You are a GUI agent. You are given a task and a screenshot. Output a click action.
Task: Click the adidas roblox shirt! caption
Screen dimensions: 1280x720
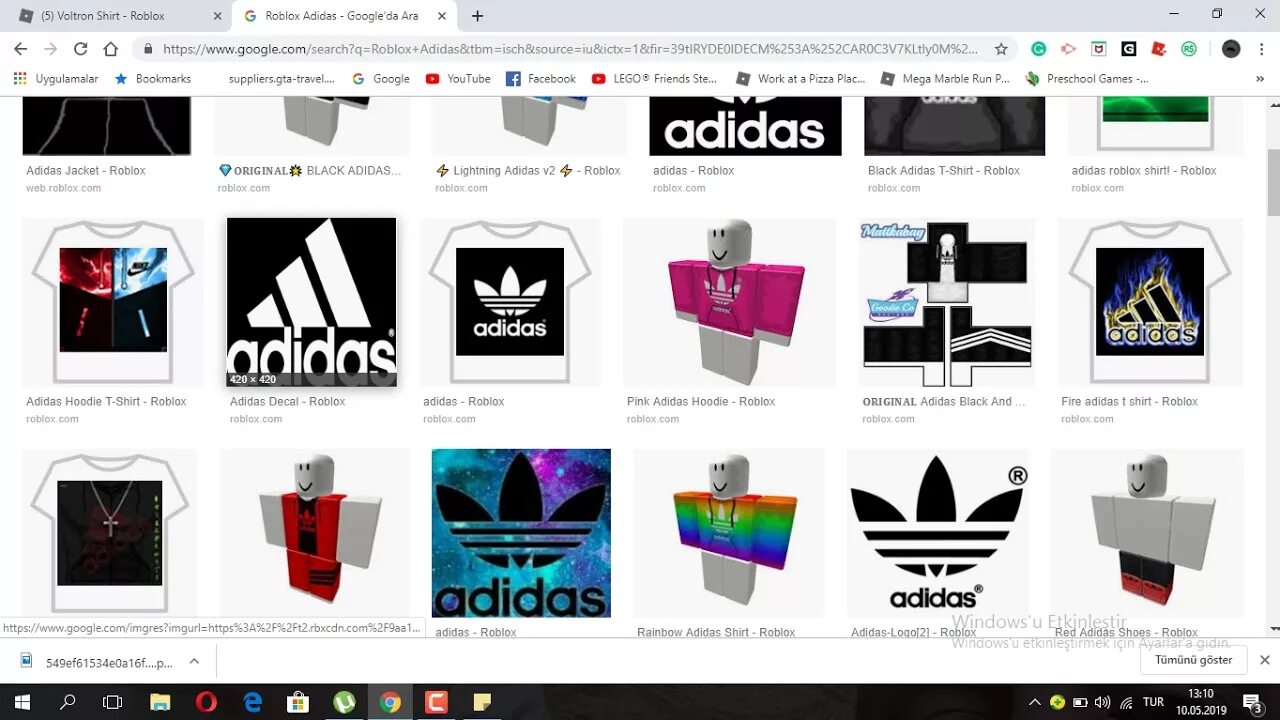(x=1144, y=171)
